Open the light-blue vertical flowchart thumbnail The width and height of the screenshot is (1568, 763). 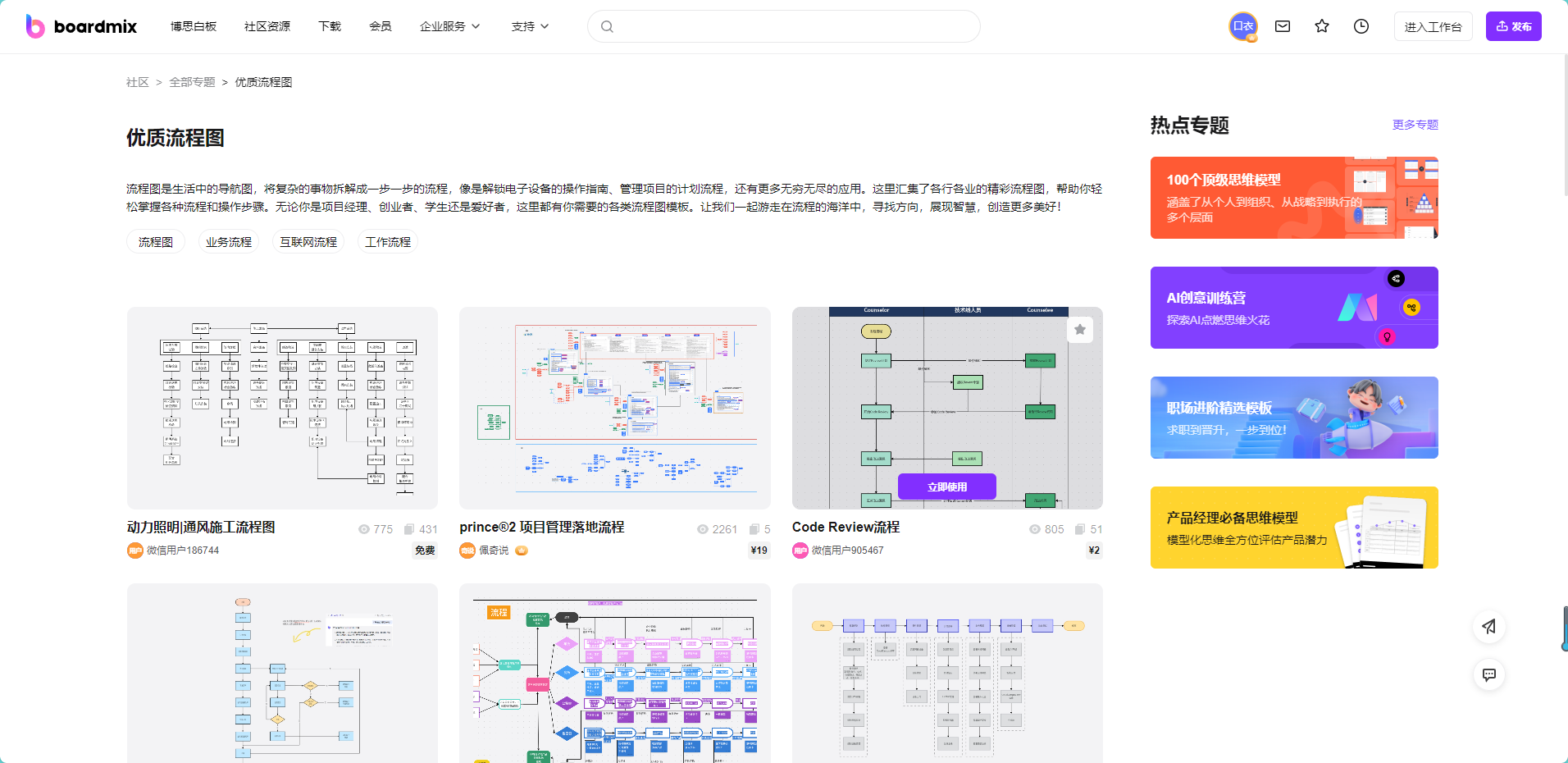pos(282,674)
